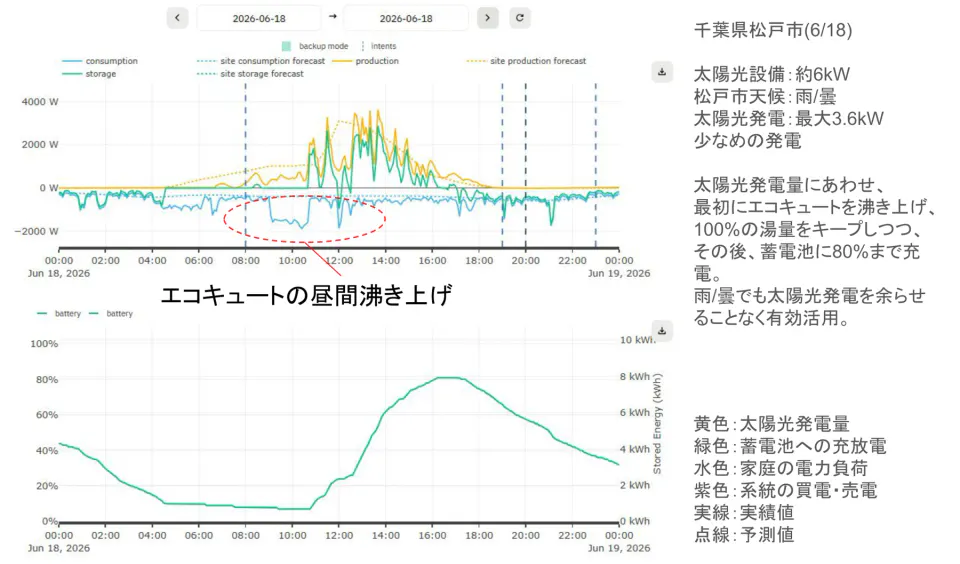
Task: Toggle site production forecast legend entry
Action: pyautogui.click(x=526, y=61)
